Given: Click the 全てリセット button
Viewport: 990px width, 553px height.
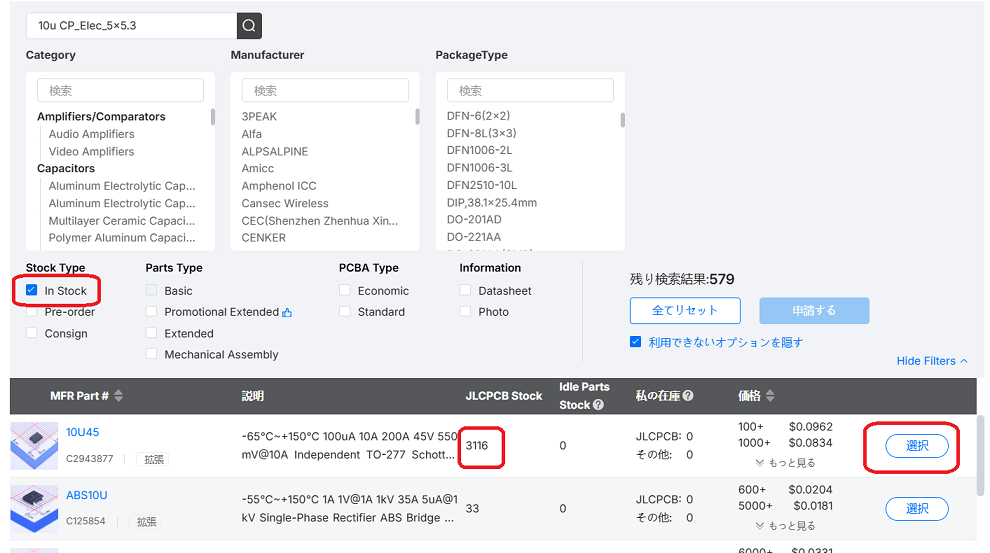Looking at the screenshot, I should pos(685,310).
